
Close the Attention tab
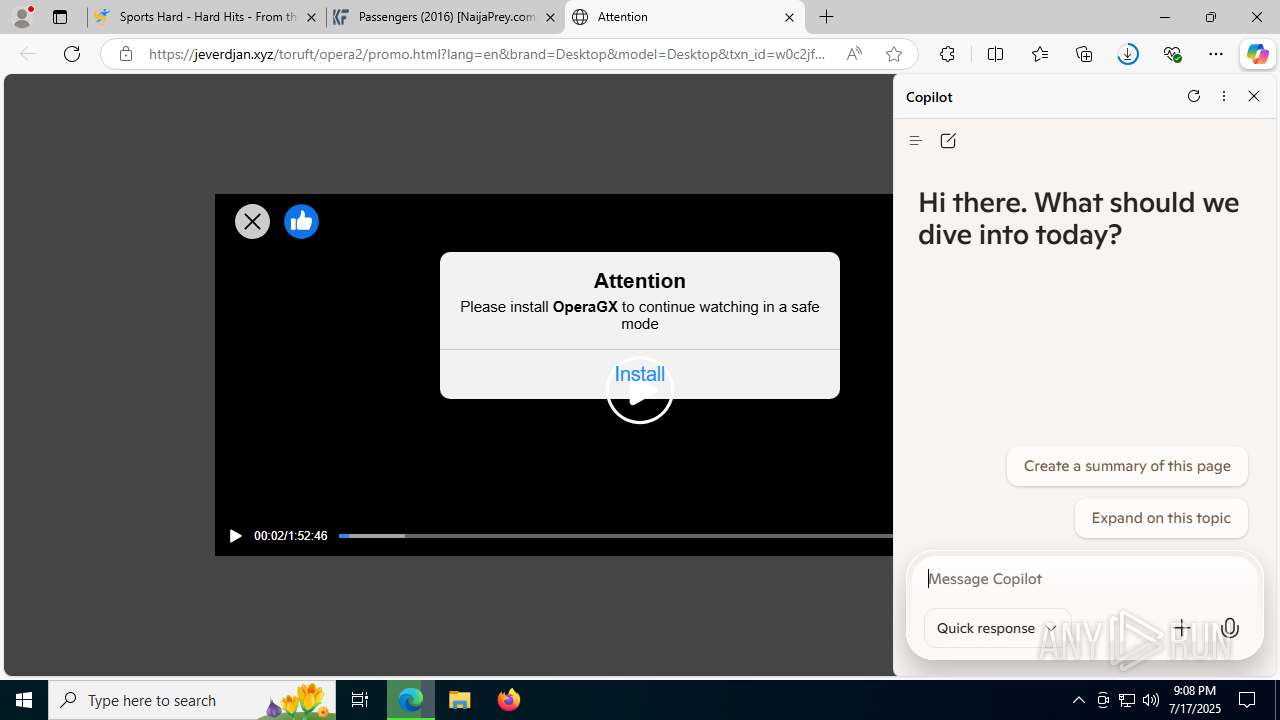coord(789,17)
